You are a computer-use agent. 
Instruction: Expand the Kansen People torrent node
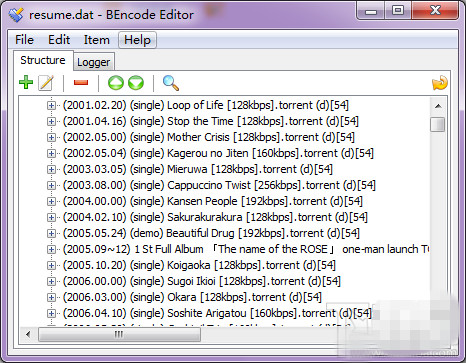(51, 201)
